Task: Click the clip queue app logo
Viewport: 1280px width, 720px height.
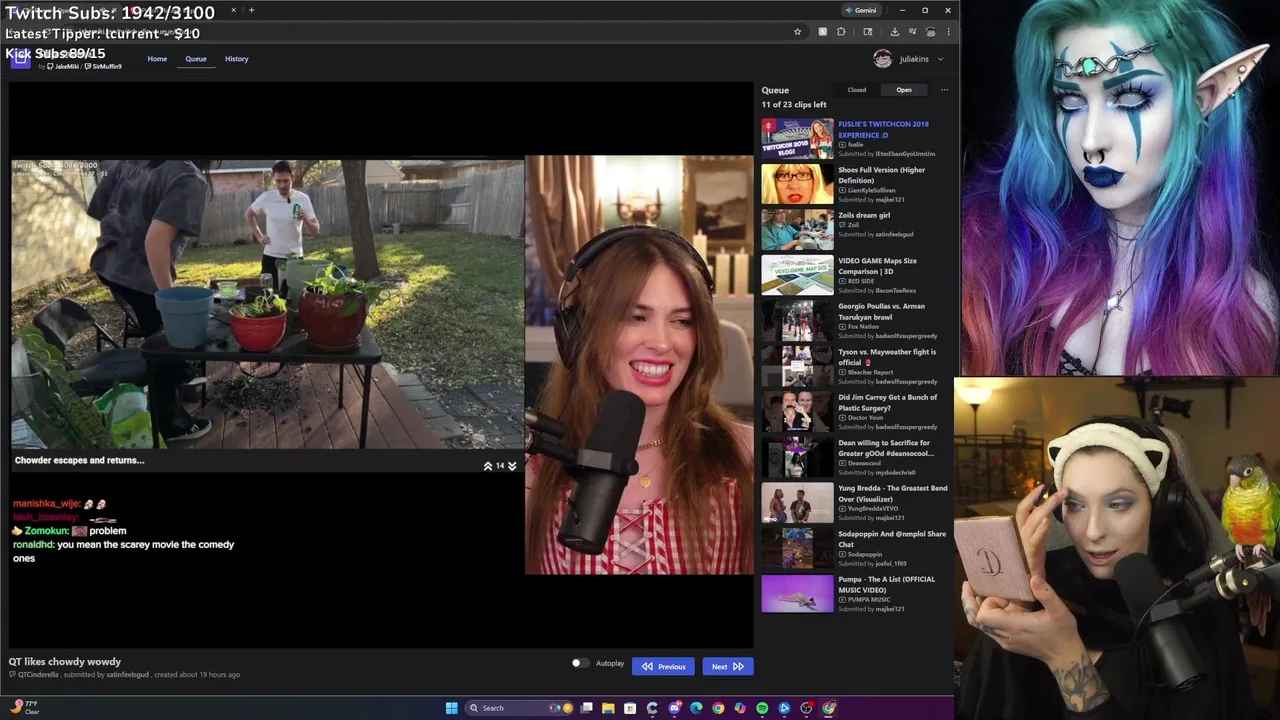Action: [20, 59]
